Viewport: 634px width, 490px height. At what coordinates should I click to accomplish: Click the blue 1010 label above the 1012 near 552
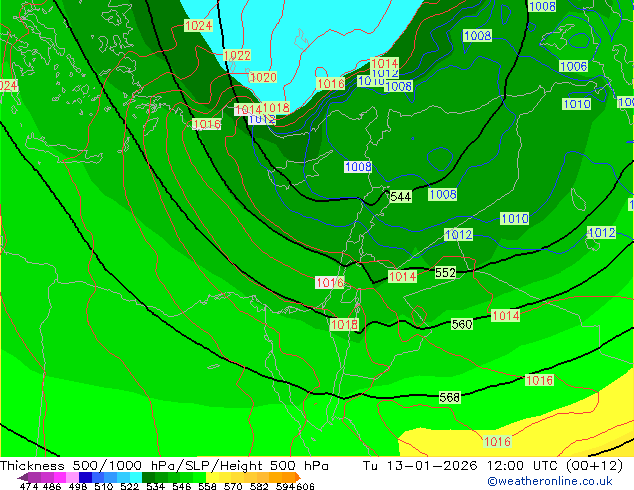tap(515, 219)
